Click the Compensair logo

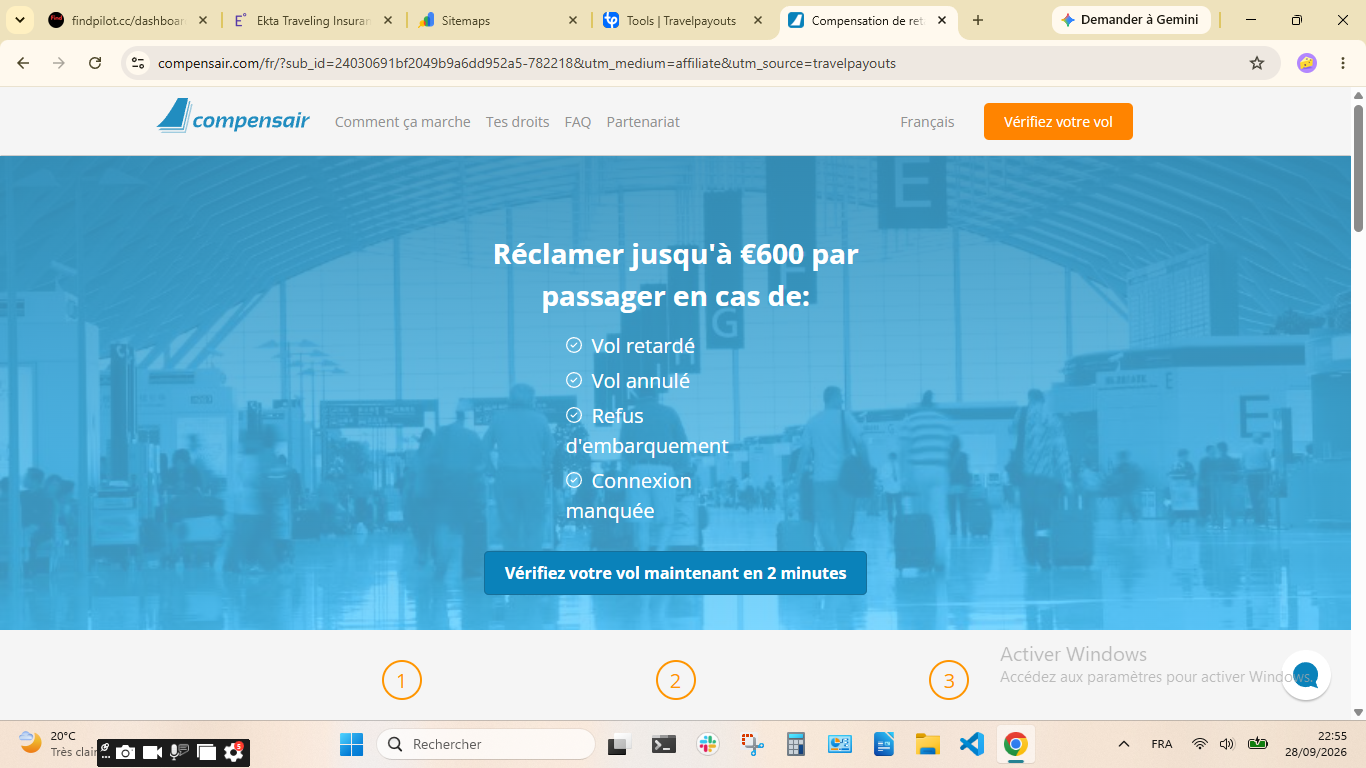pyautogui.click(x=233, y=117)
